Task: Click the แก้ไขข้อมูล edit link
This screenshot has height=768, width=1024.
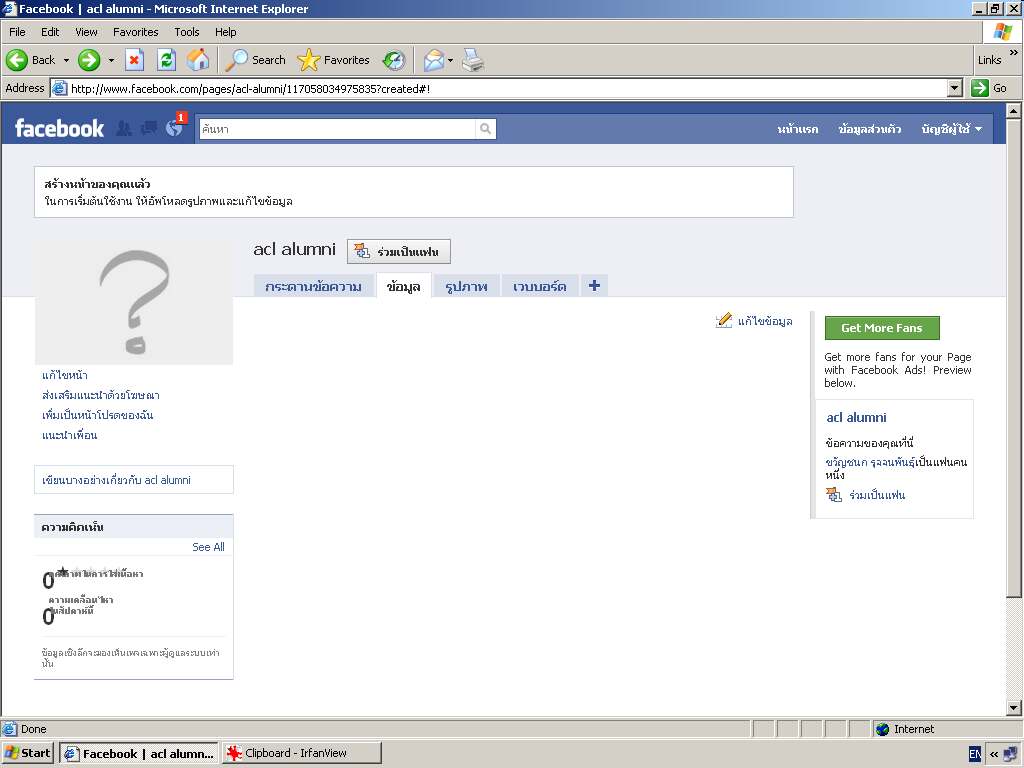Action: click(764, 321)
